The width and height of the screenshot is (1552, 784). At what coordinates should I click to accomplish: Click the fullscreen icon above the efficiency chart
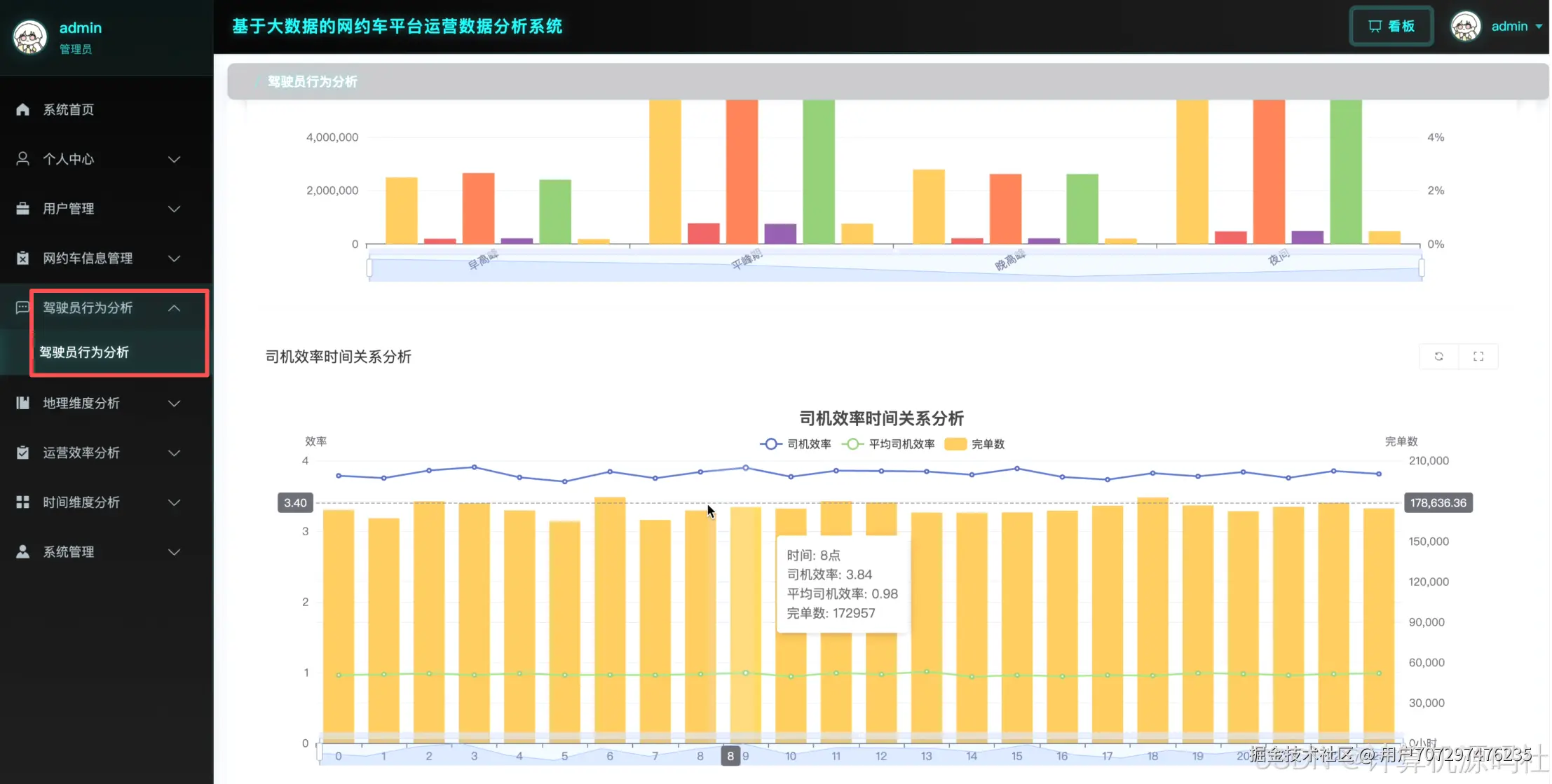(1478, 357)
